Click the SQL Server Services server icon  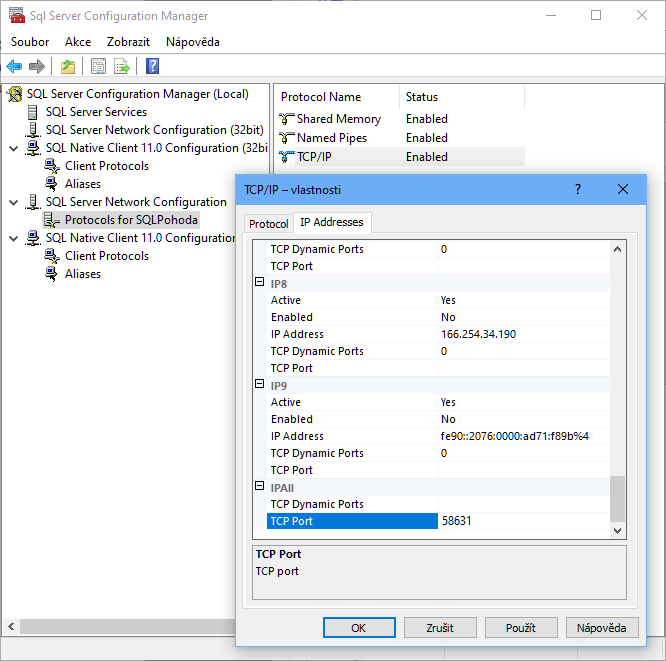[33, 112]
